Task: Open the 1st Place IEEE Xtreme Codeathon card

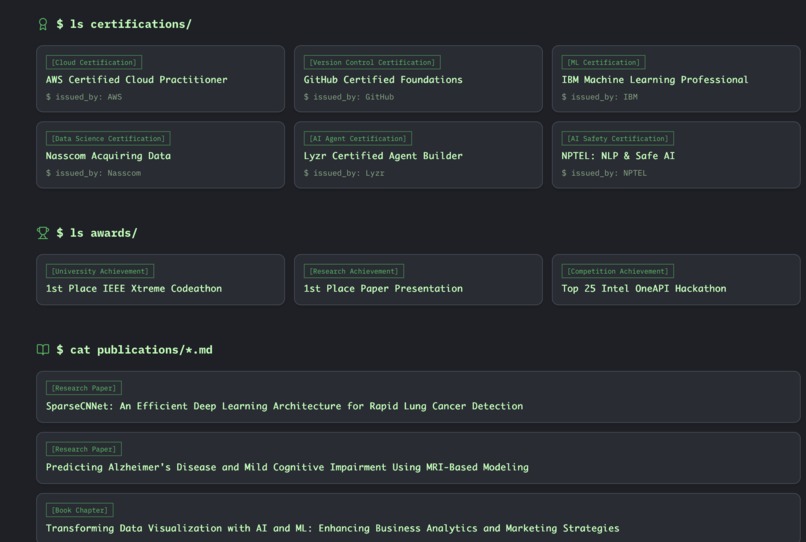Action: click(160, 280)
